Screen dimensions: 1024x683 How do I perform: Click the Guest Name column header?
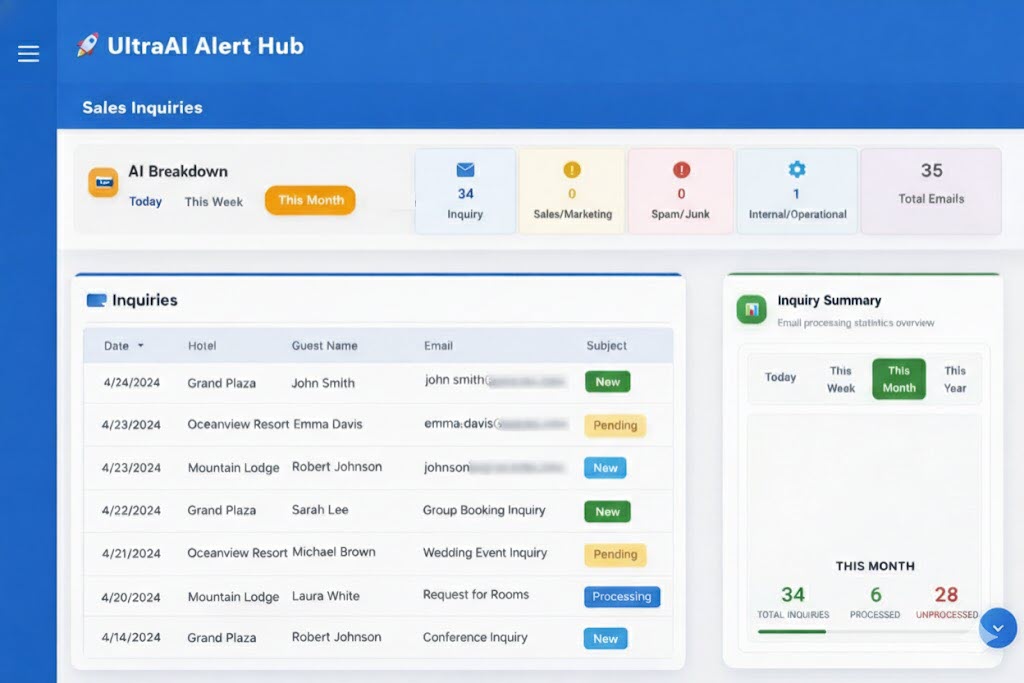point(324,345)
